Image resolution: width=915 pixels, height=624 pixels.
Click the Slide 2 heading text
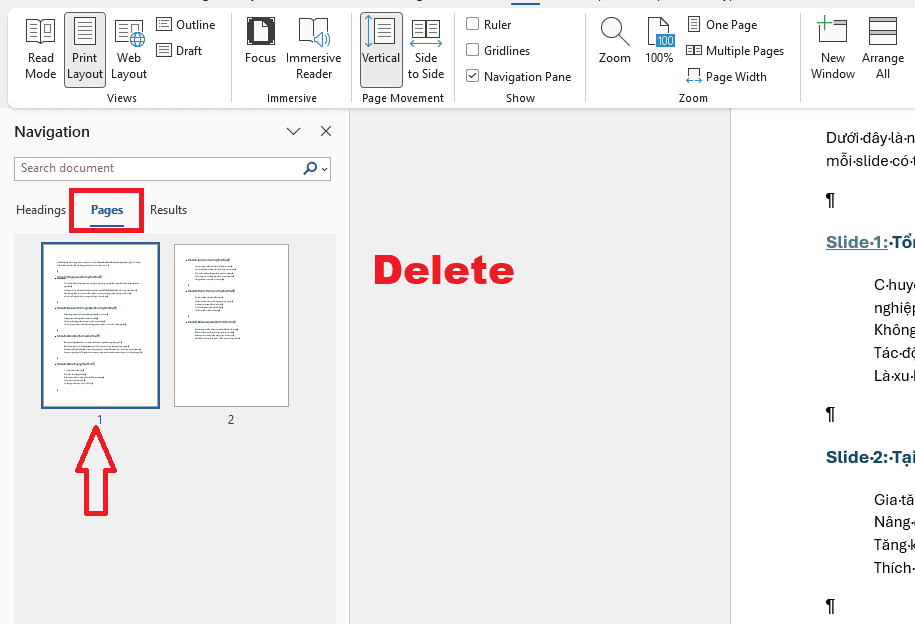pos(870,457)
